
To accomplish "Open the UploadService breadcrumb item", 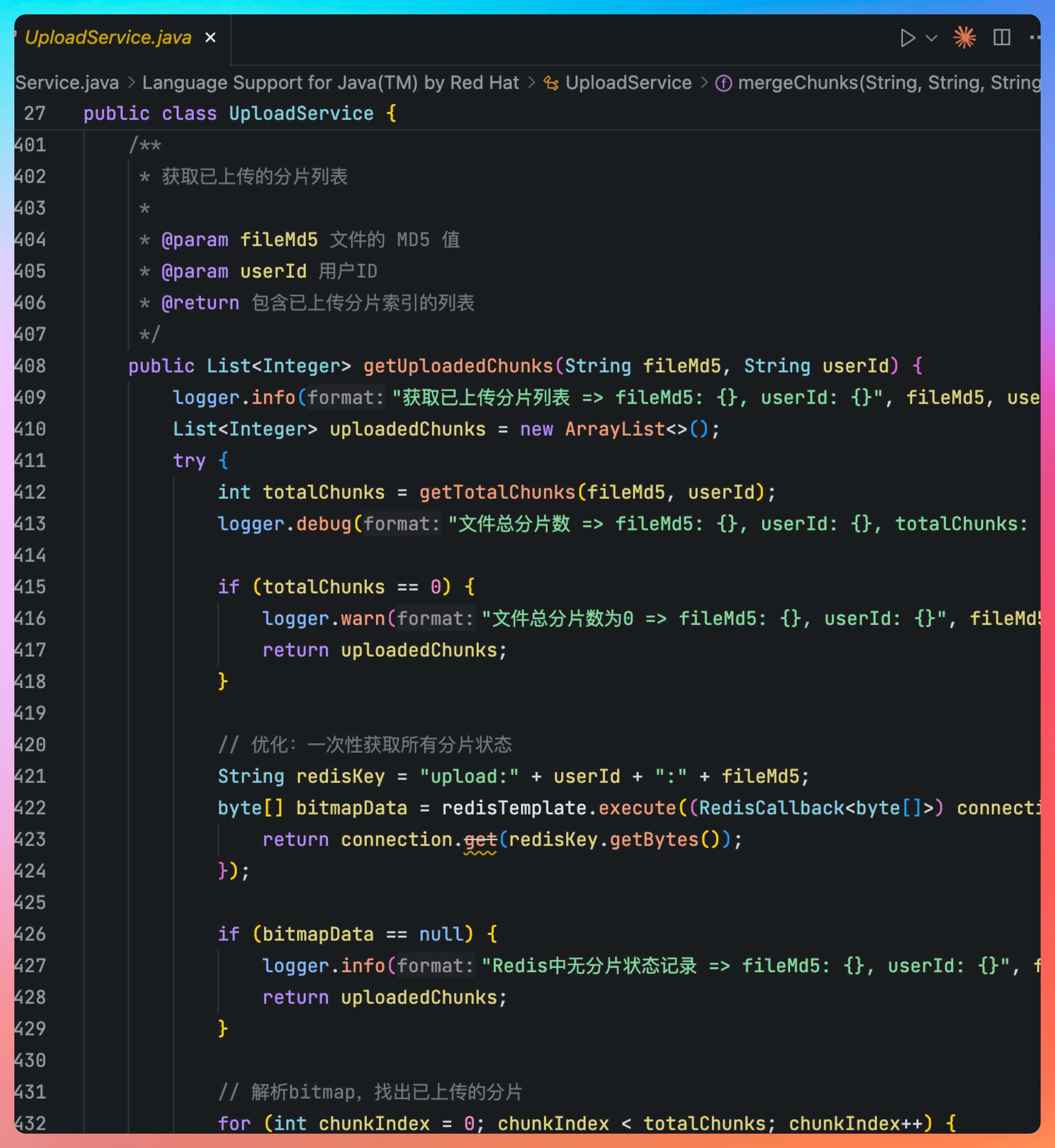I will (628, 83).
